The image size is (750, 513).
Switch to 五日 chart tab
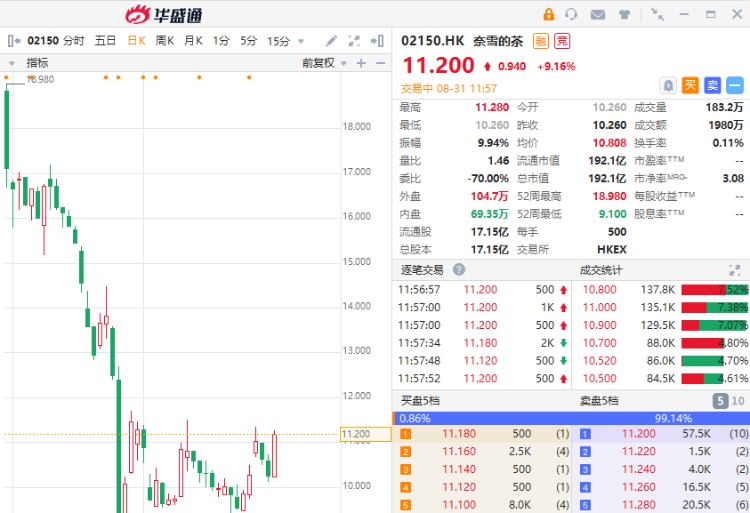tap(105, 41)
